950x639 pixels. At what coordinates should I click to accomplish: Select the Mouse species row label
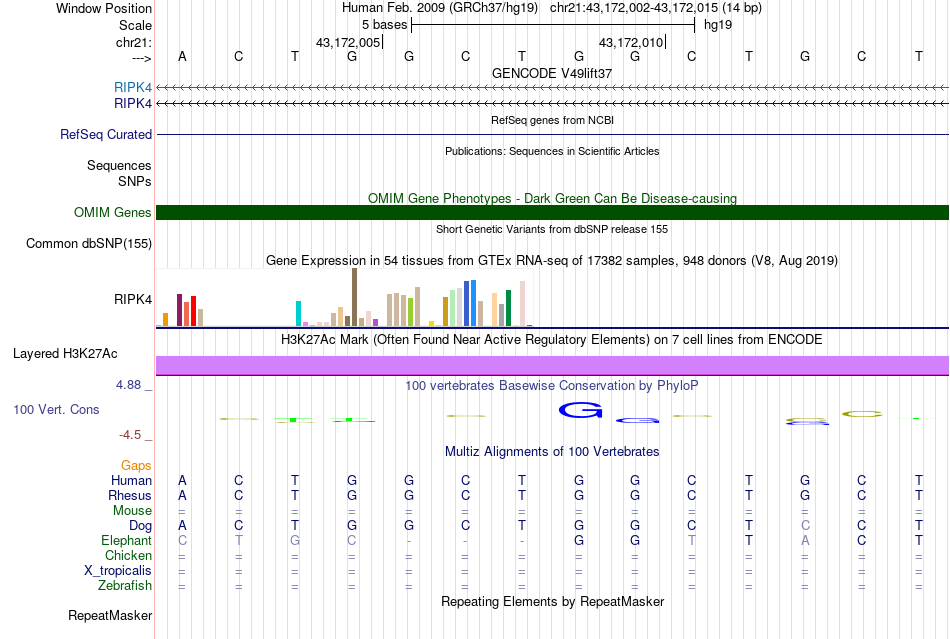[x=132, y=511]
